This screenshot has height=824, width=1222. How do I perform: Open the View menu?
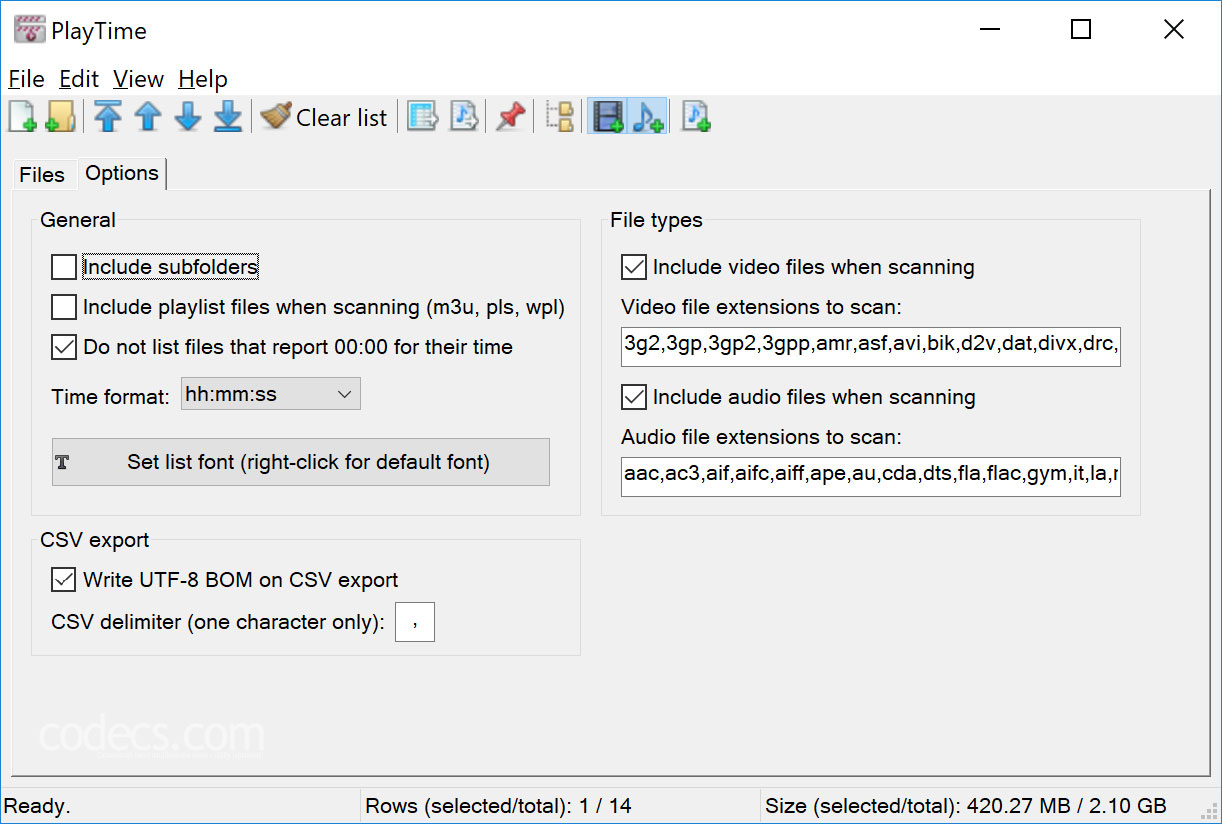(138, 79)
